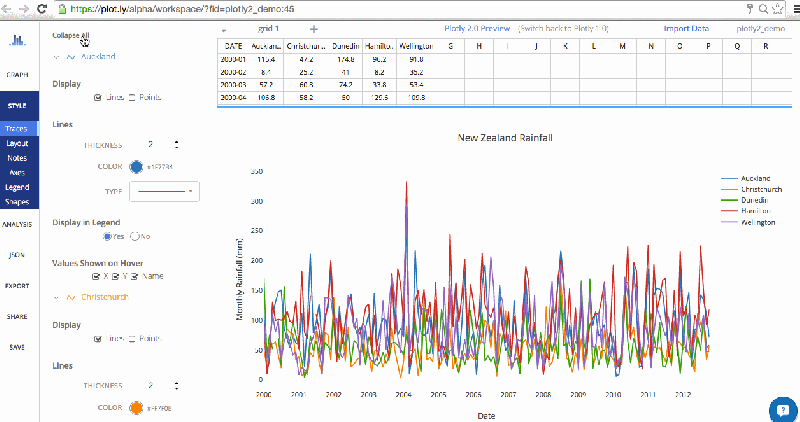Viewport: 800px width, 422px height.
Task: Open help chat bubble icon
Action: point(783,409)
